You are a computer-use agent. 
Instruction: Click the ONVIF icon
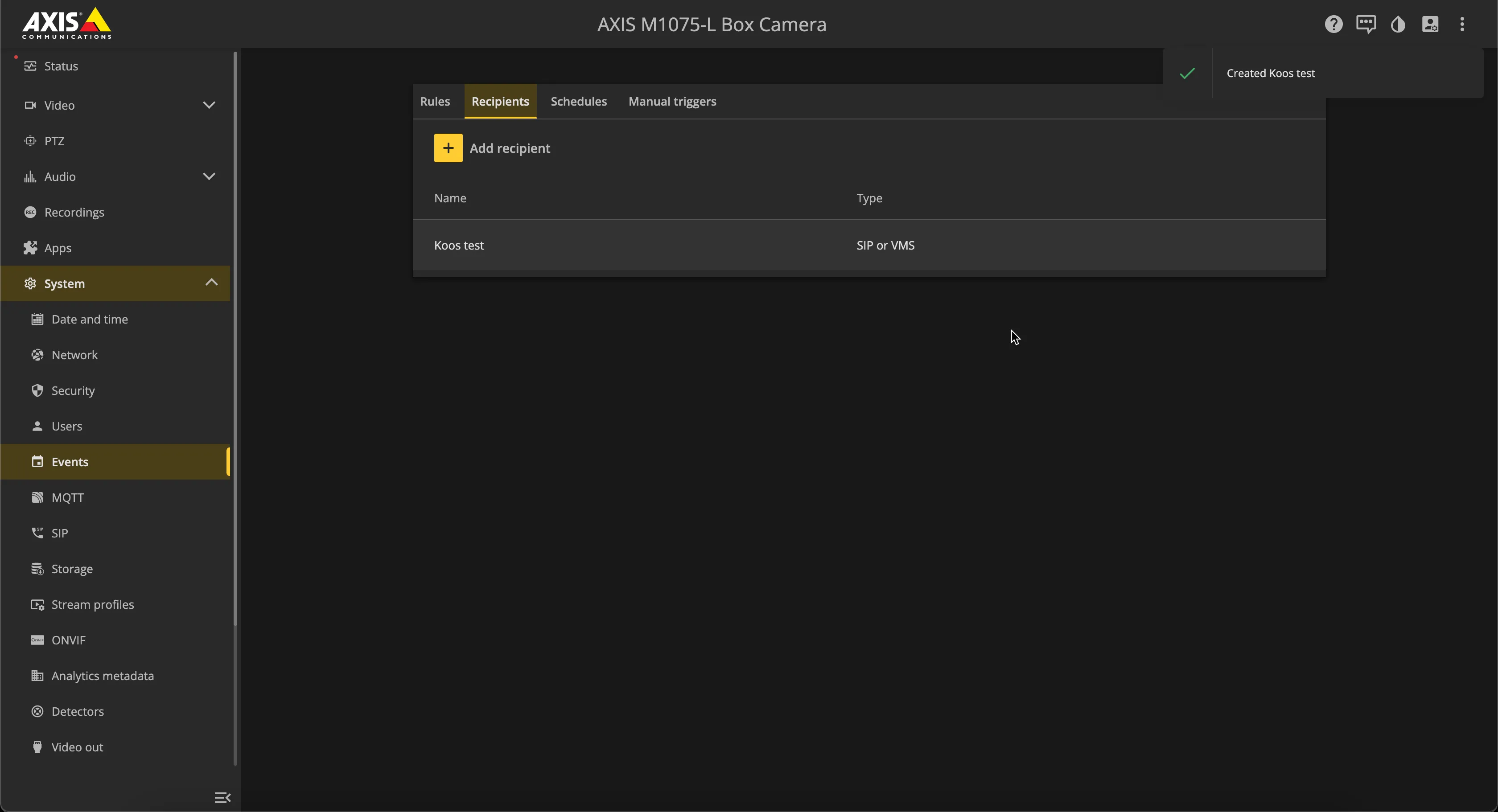point(37,640)
